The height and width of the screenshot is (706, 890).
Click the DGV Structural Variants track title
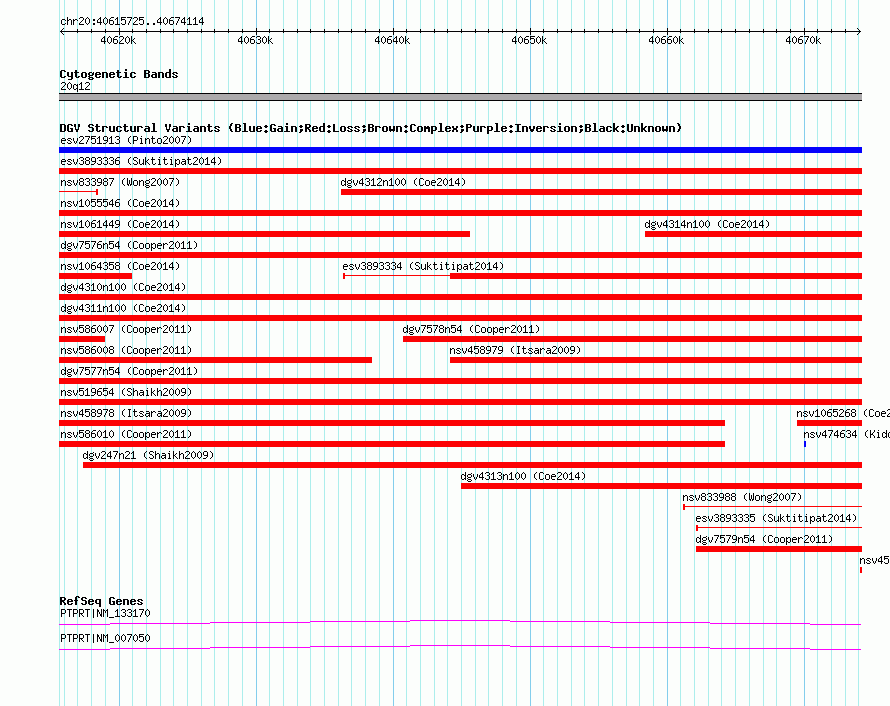[x=371, y=128]
